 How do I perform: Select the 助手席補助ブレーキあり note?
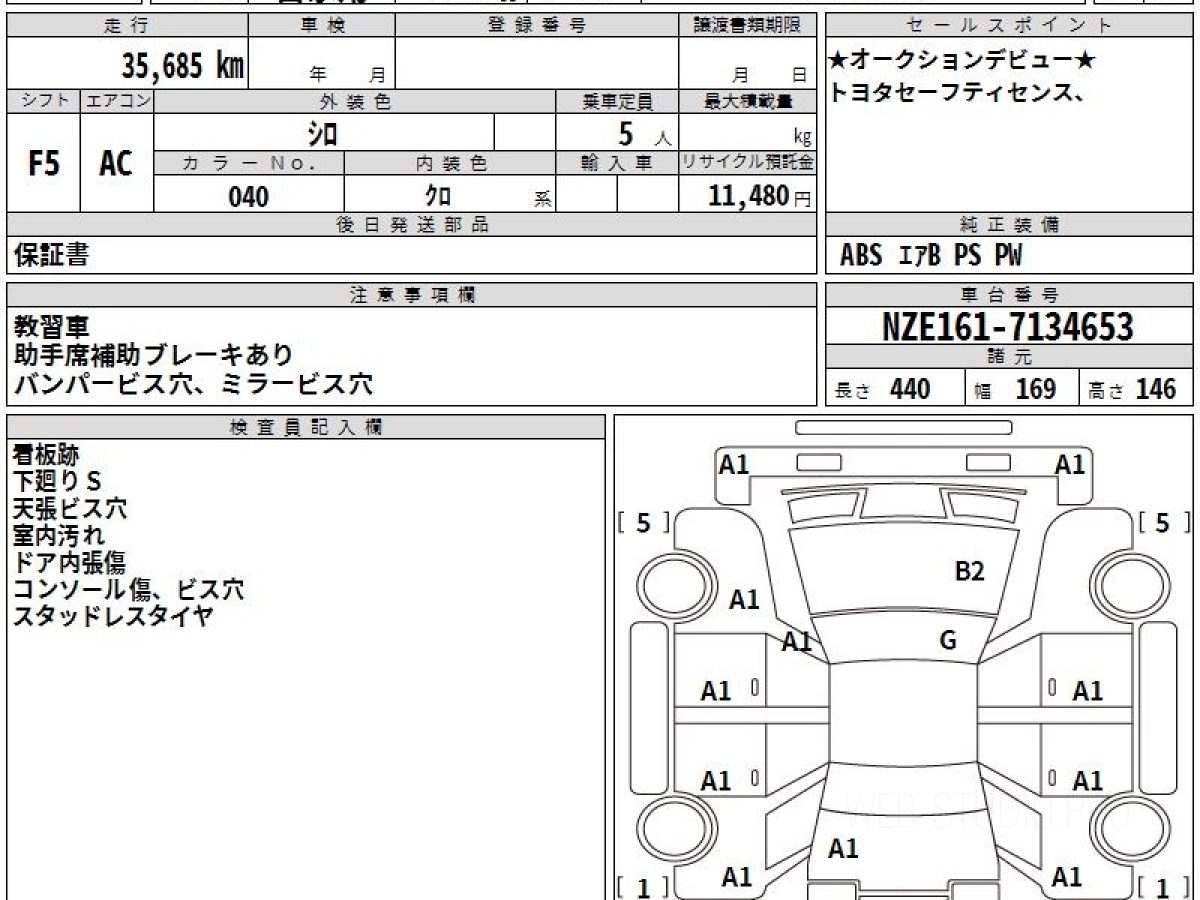click(x=154, y=355)
